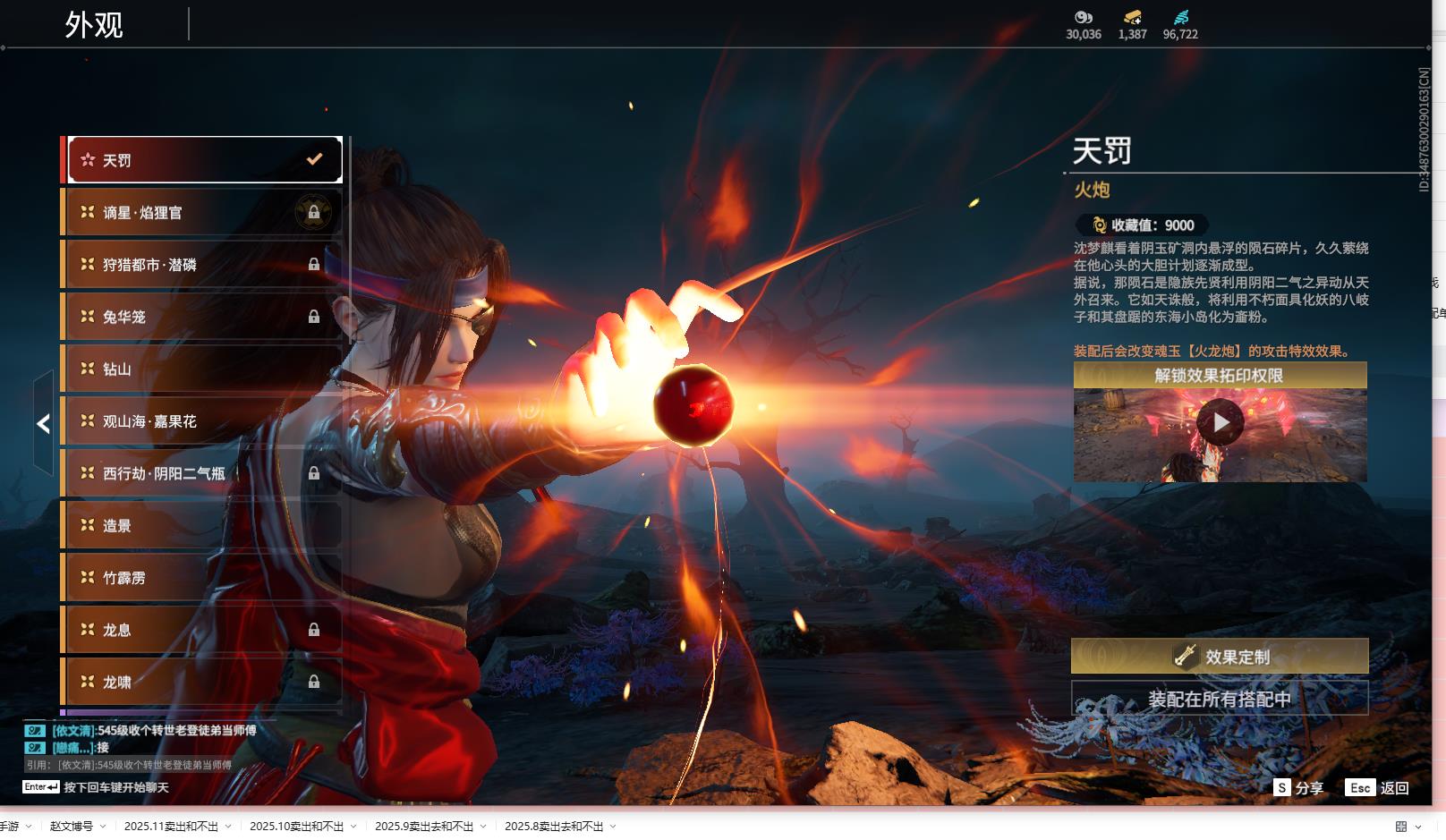Click the gold bar currency icon

pos(1132,17)
